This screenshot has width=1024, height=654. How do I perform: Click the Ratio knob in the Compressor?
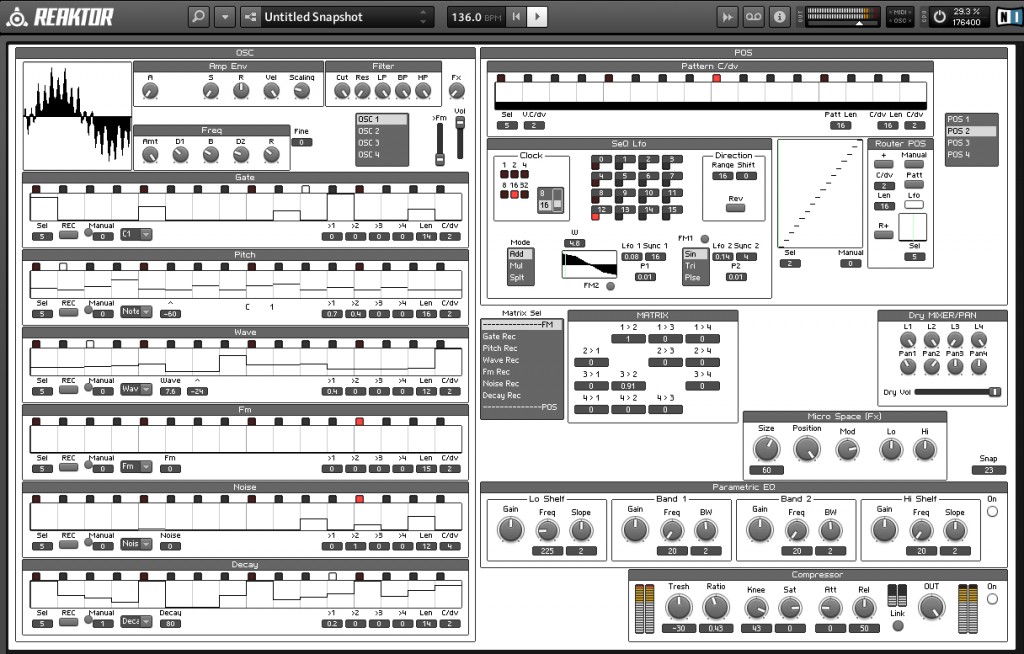point(716,608)
